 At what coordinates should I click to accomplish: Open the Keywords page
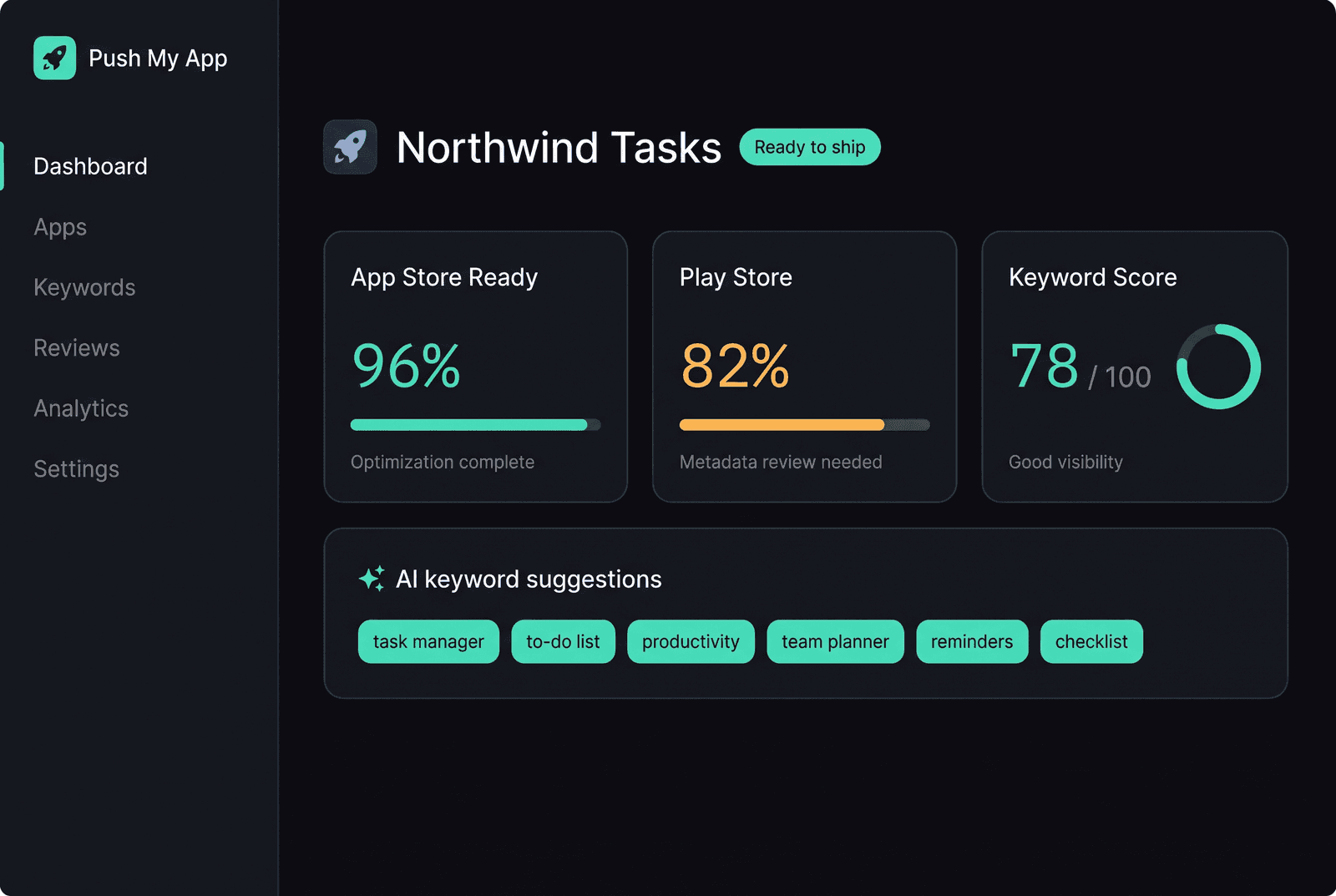click(x=84, y=287)
